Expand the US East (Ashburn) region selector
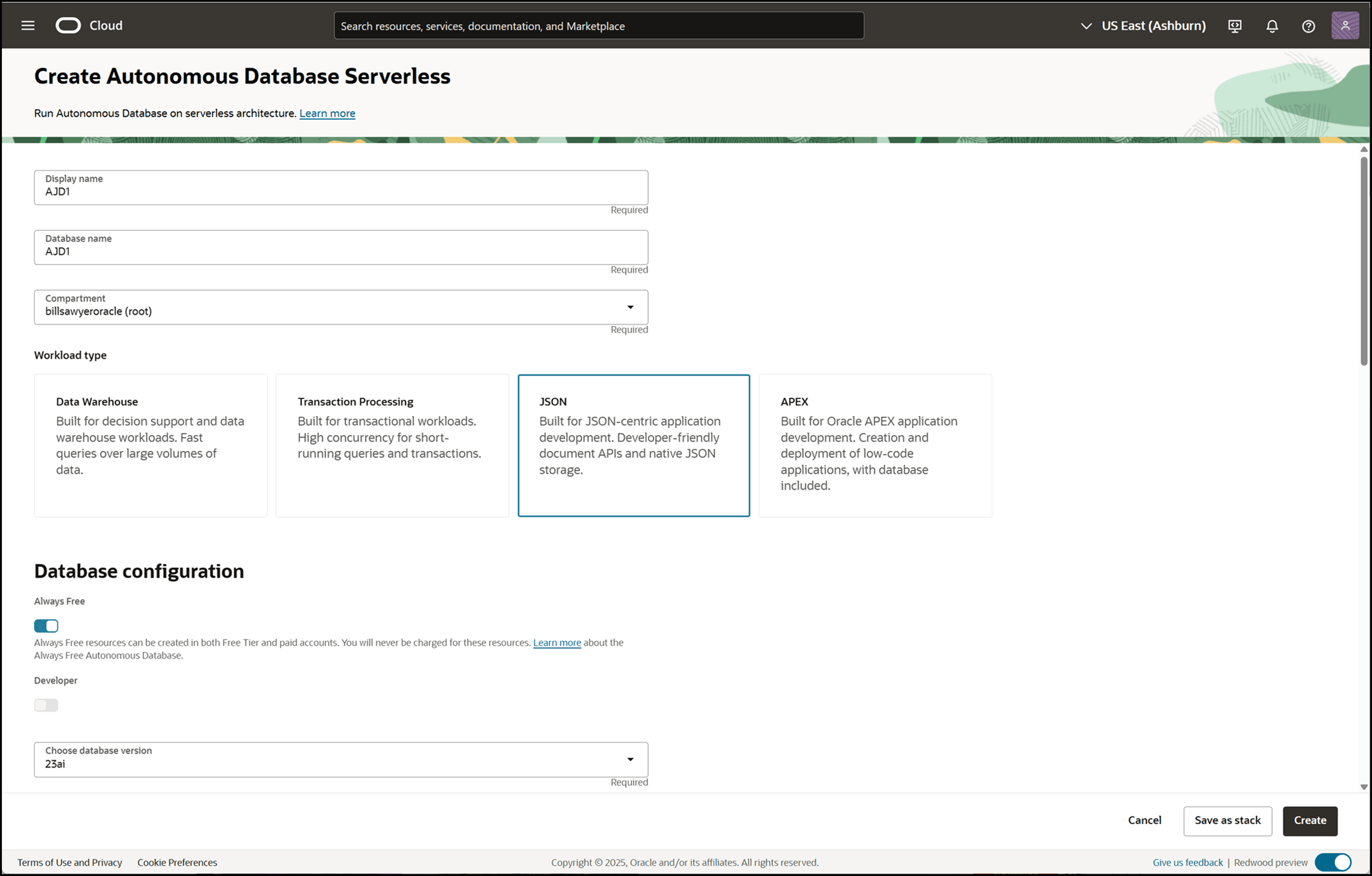Image resolution: width=1372 pixels, height=876 pixels. tap(1143, 26)
